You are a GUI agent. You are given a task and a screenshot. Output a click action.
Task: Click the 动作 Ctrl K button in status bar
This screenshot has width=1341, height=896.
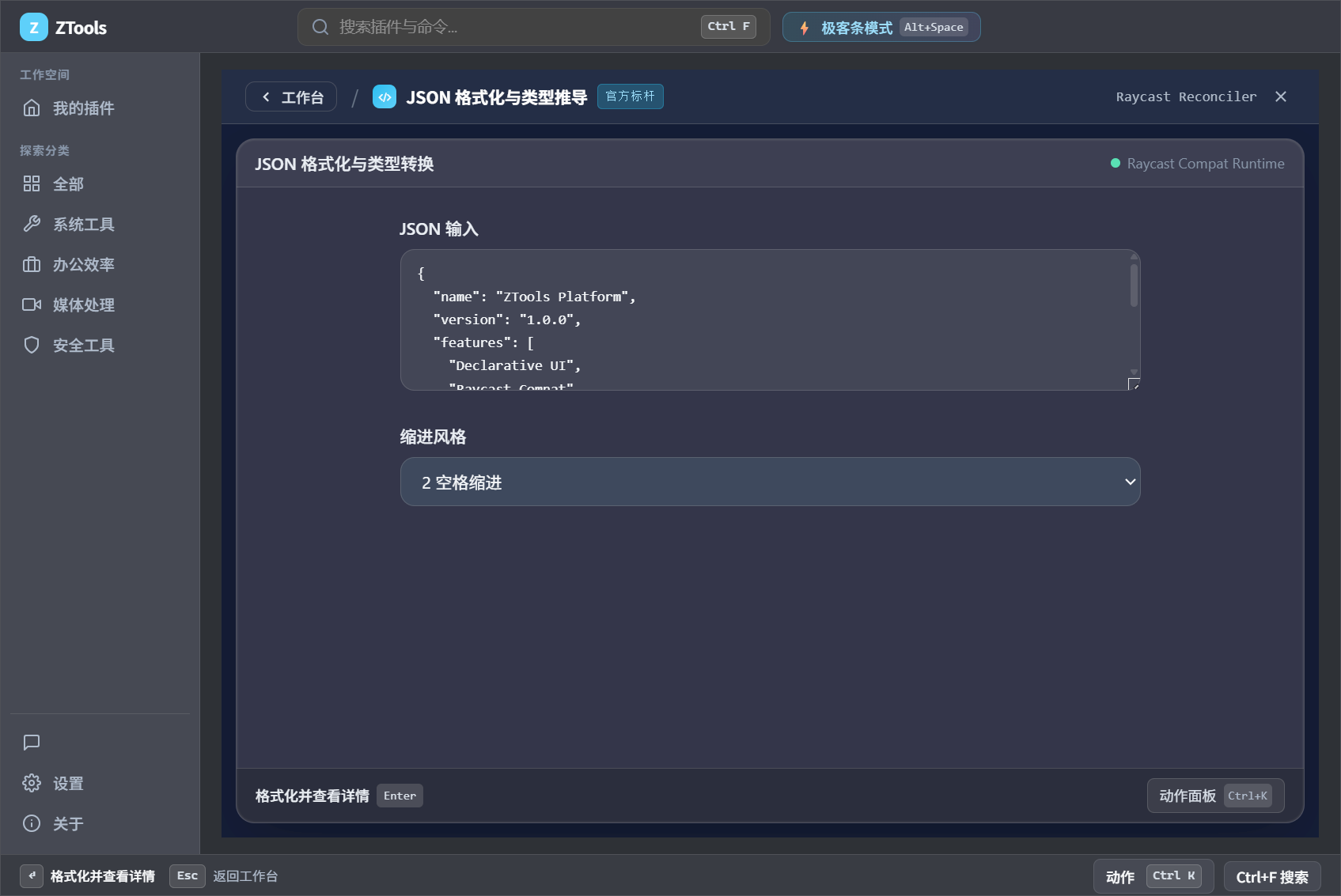1153,876
